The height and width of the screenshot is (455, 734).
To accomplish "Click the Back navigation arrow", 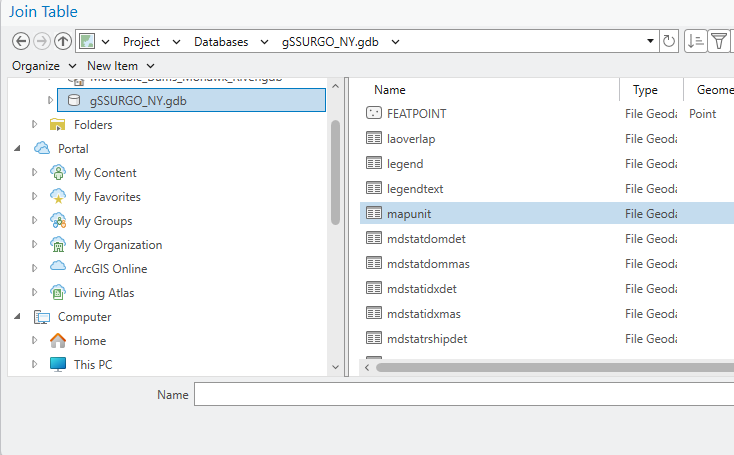I will [x=21, y=42].
